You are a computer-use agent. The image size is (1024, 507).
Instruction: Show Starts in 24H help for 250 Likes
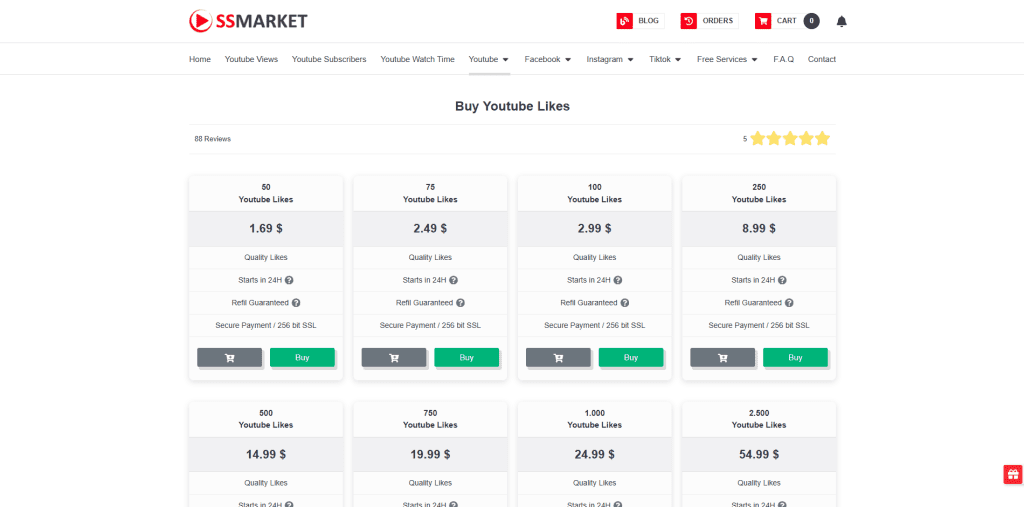coord(782,280)
